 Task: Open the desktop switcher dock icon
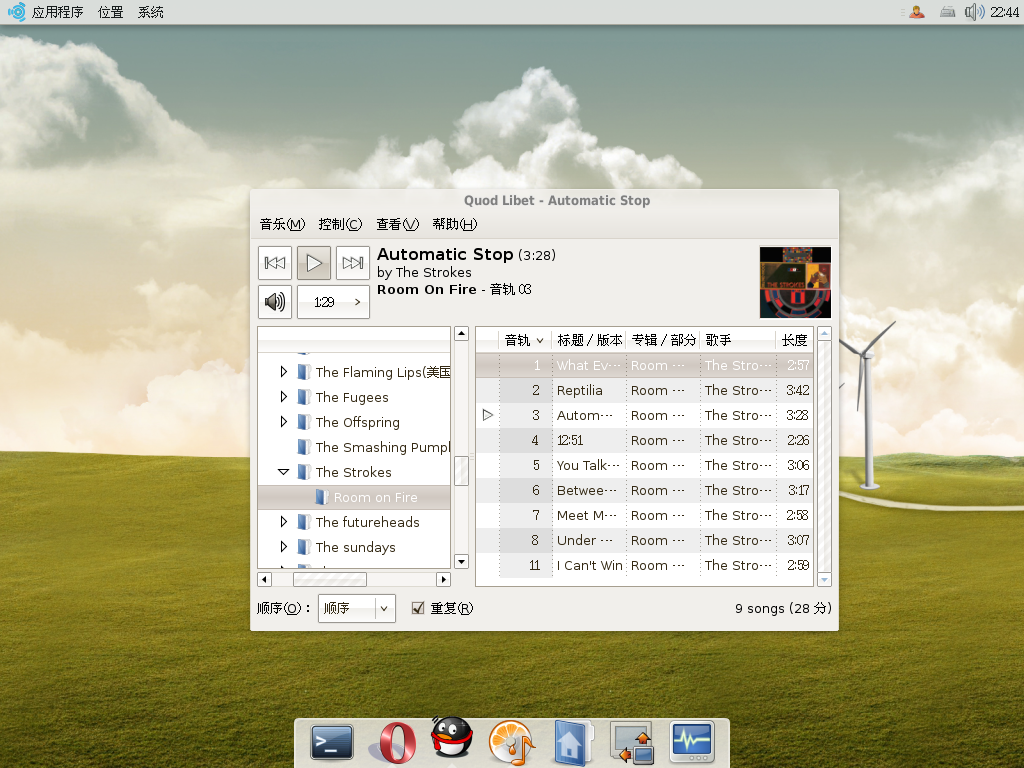(x=632, y=743)
